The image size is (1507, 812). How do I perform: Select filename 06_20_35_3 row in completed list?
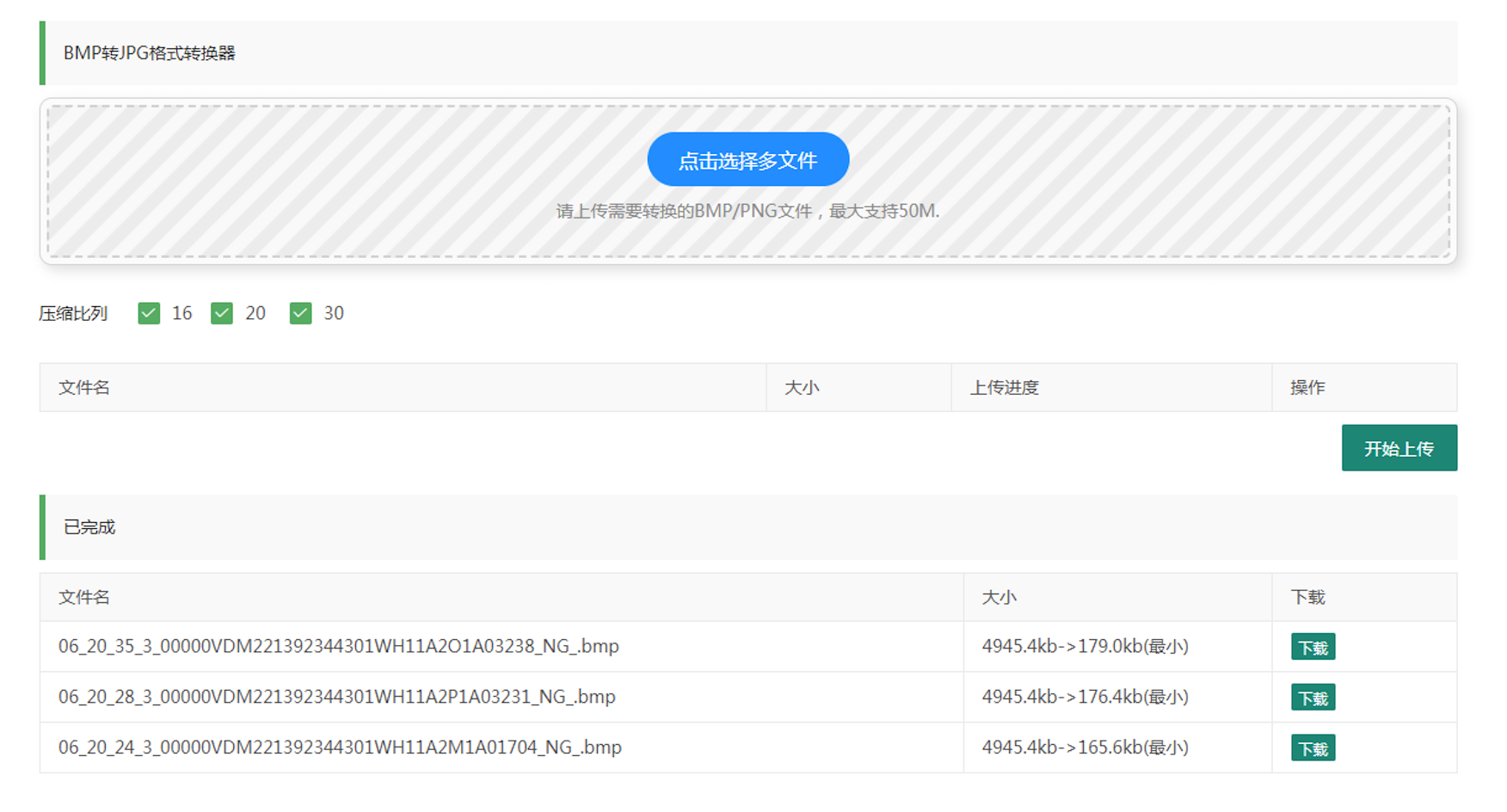[338, 647]
